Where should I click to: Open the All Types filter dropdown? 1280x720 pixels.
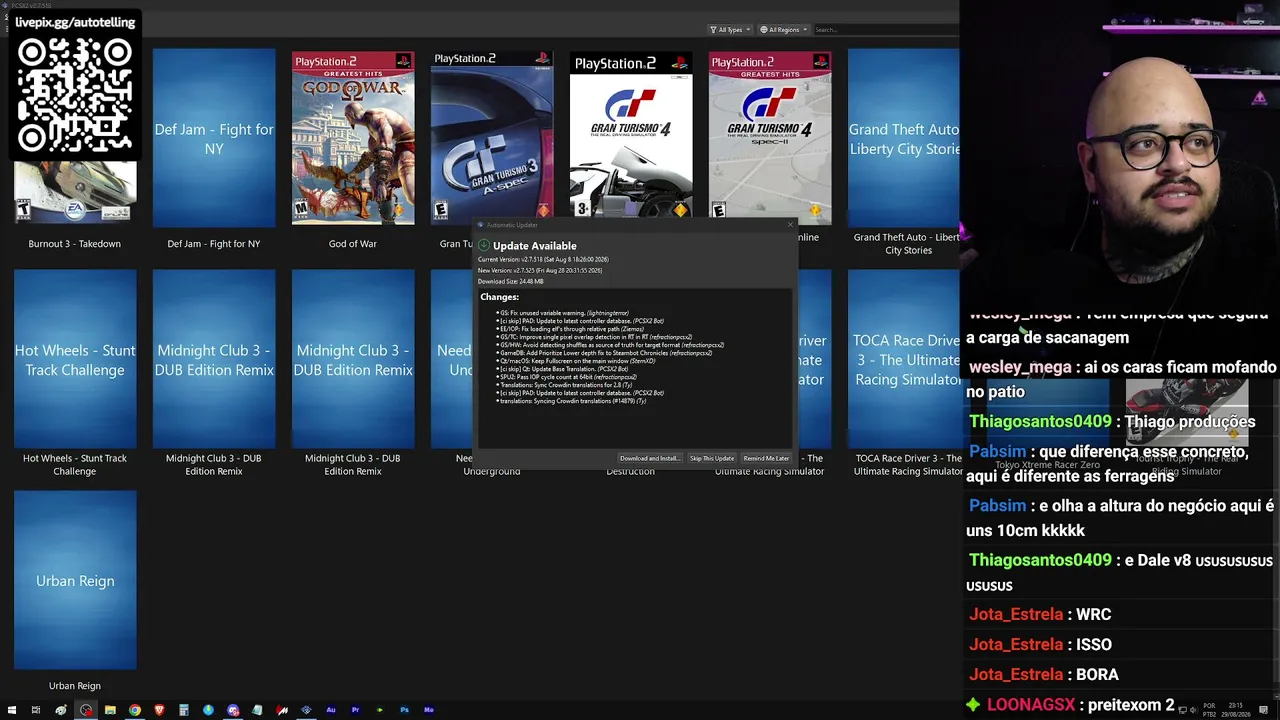click(x=730, y=30)
